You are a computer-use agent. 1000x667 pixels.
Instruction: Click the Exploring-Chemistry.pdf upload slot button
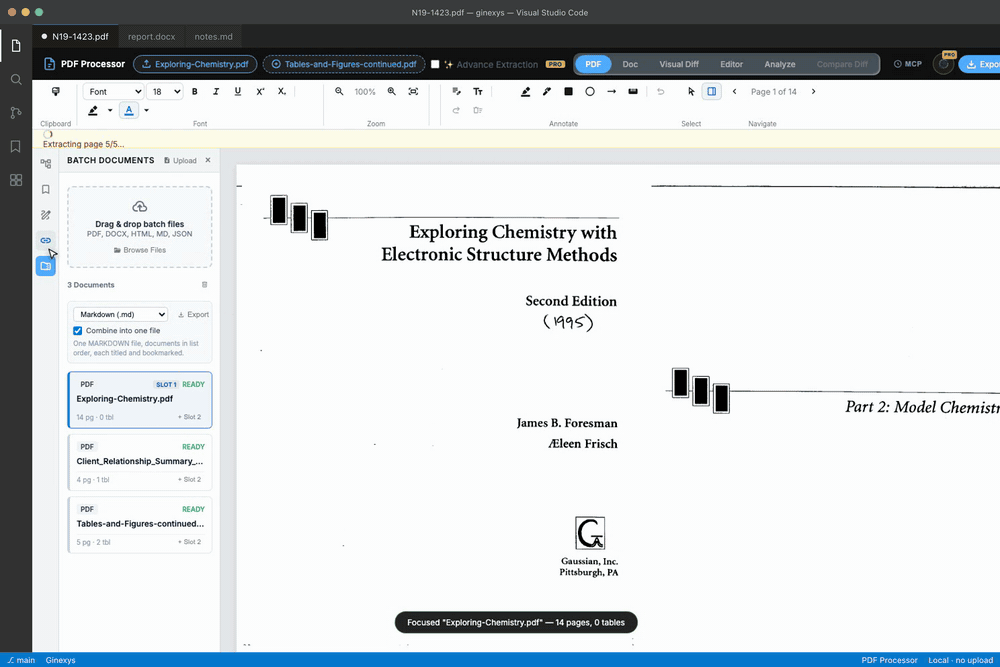click(x=195, y=64)
